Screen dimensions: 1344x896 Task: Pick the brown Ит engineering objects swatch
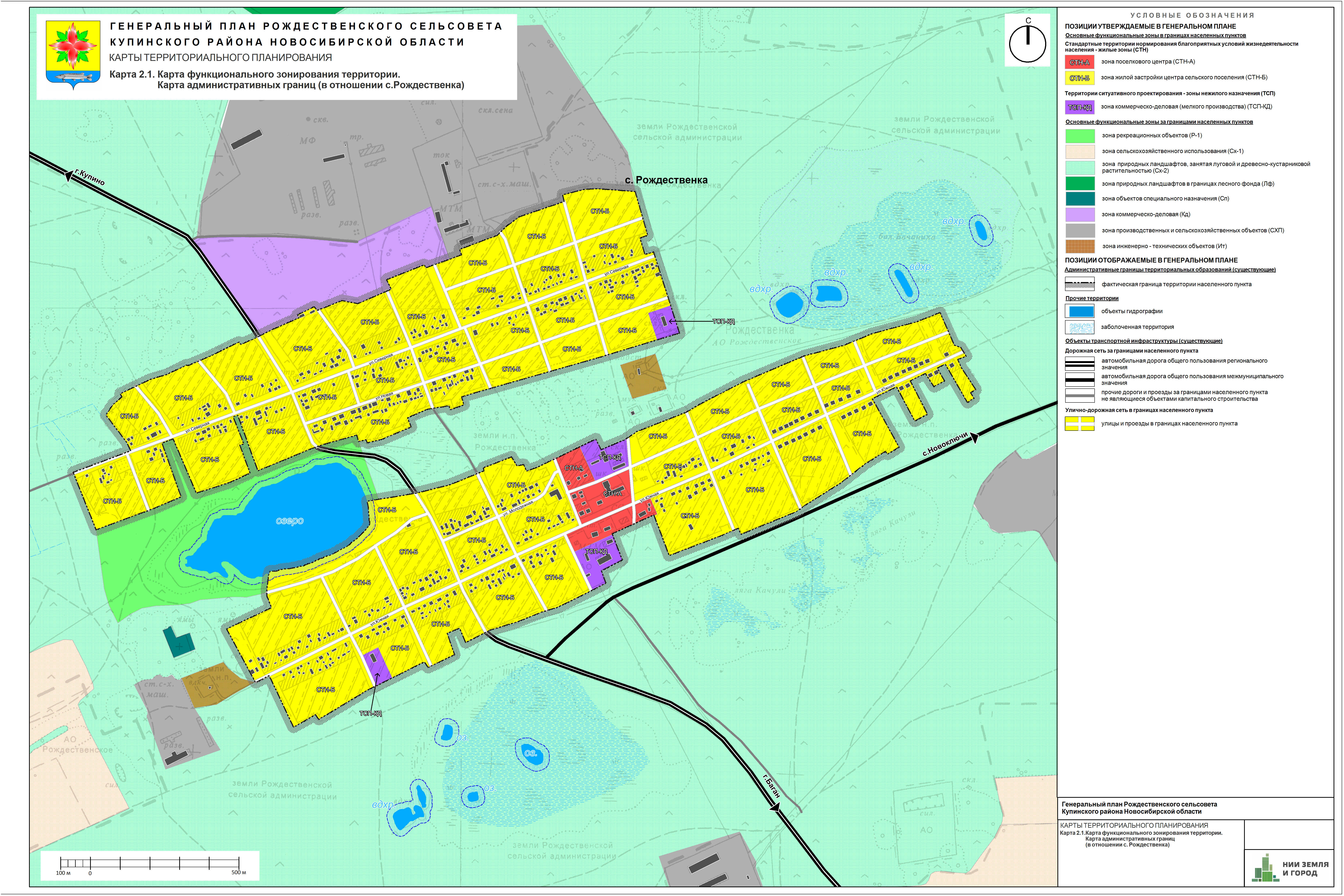click(x=1080, y=246)
